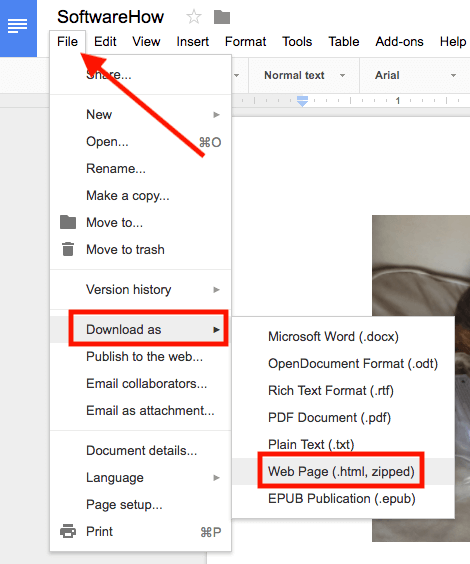Click the folder icon beside Move to
The height and width of the screenshot is (564, 470).
pos(68,222)
